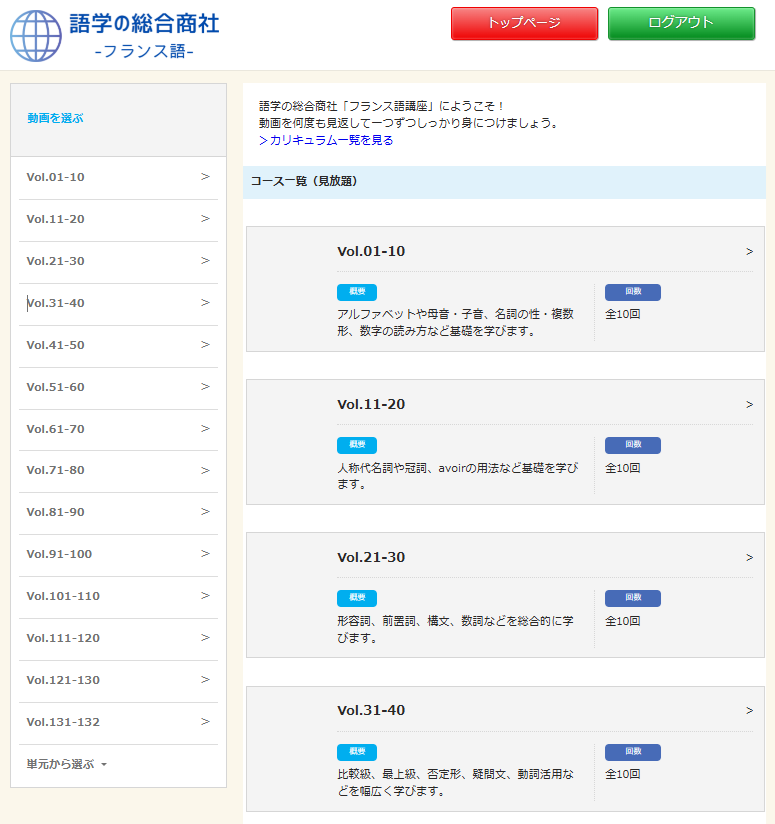Click the arrow beside sidebar Vol.71-80
Image resolution: width=775 pixels, height=824 pixels.
click(205, 470)
